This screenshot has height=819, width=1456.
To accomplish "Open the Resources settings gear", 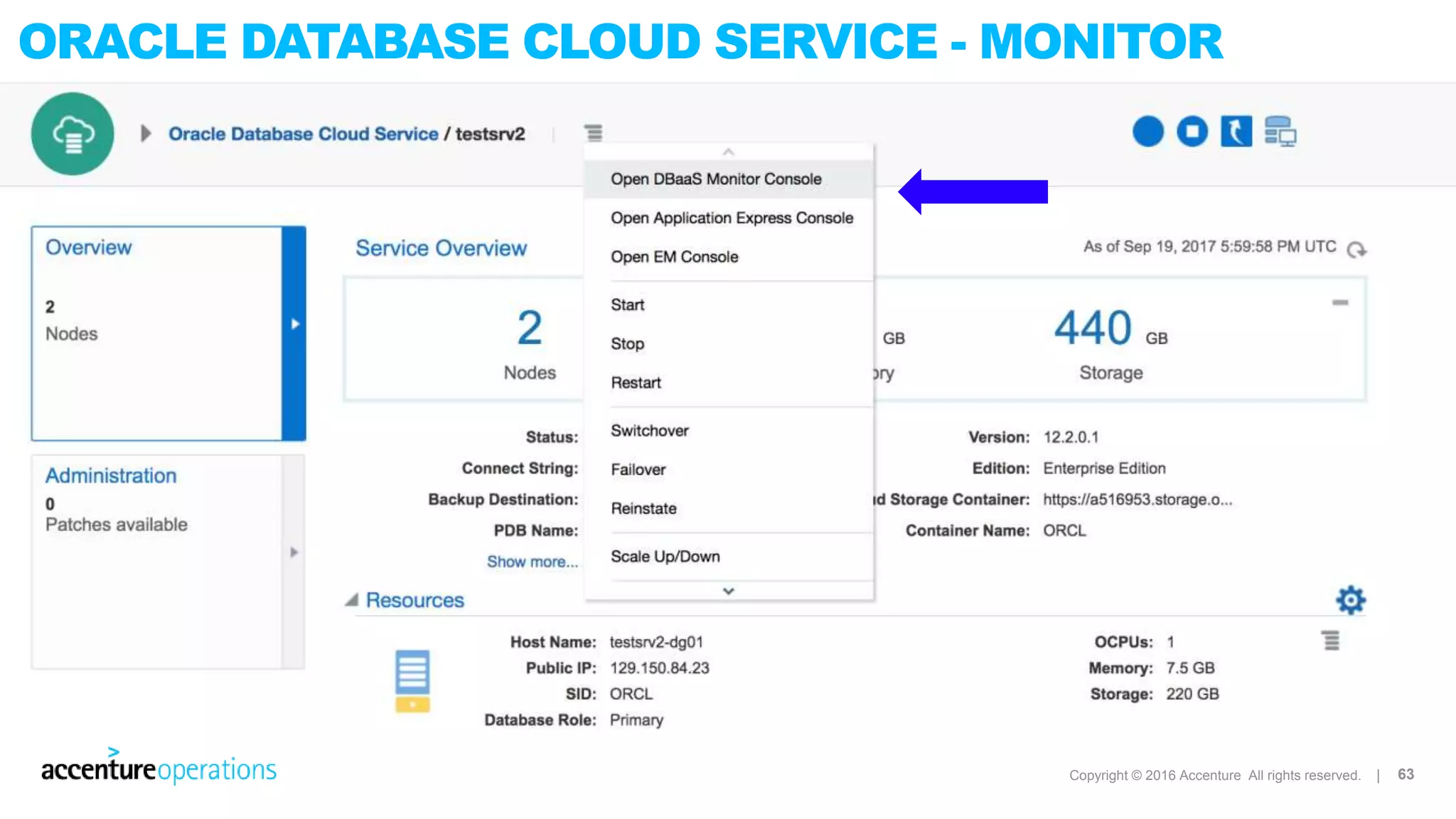I will click(1351, 600).
